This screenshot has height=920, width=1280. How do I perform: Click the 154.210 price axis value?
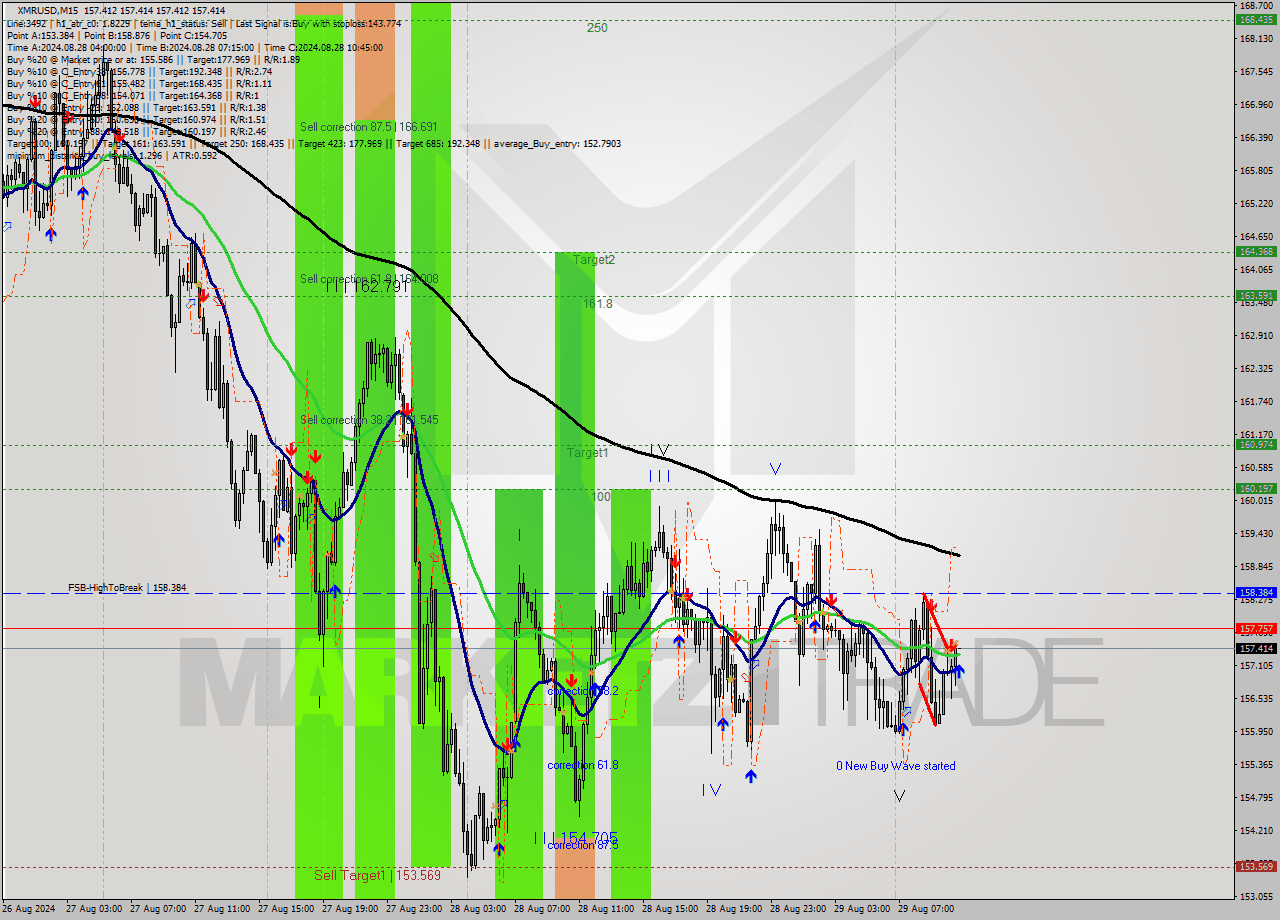tap(1256, 830)
